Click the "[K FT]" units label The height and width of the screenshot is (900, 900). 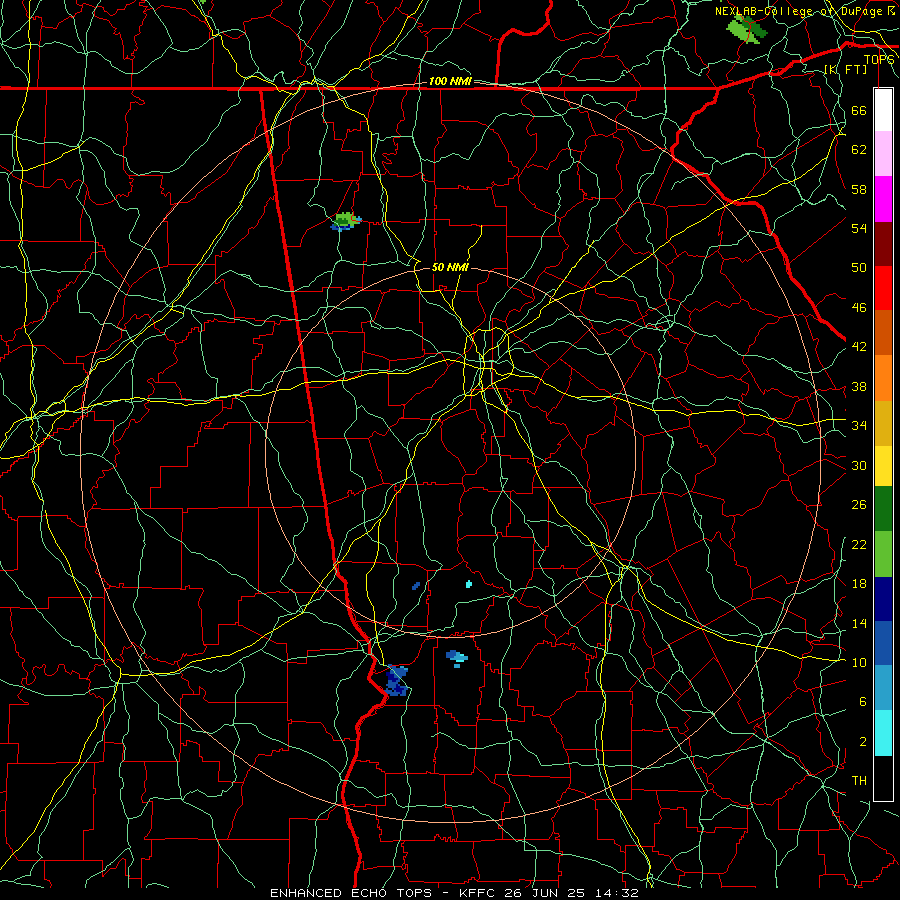click(845, 69)
